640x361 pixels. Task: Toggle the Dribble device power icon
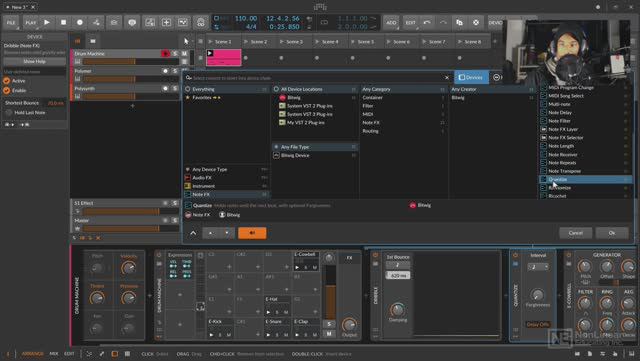[x=376, y=255]
